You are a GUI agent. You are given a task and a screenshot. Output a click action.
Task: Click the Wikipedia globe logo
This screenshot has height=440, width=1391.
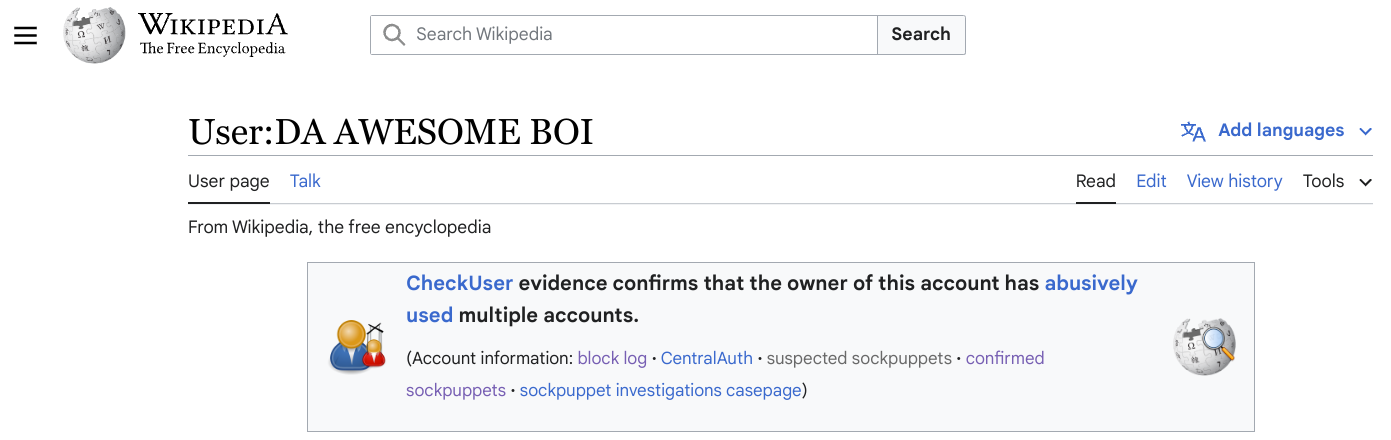coord(95,34)
